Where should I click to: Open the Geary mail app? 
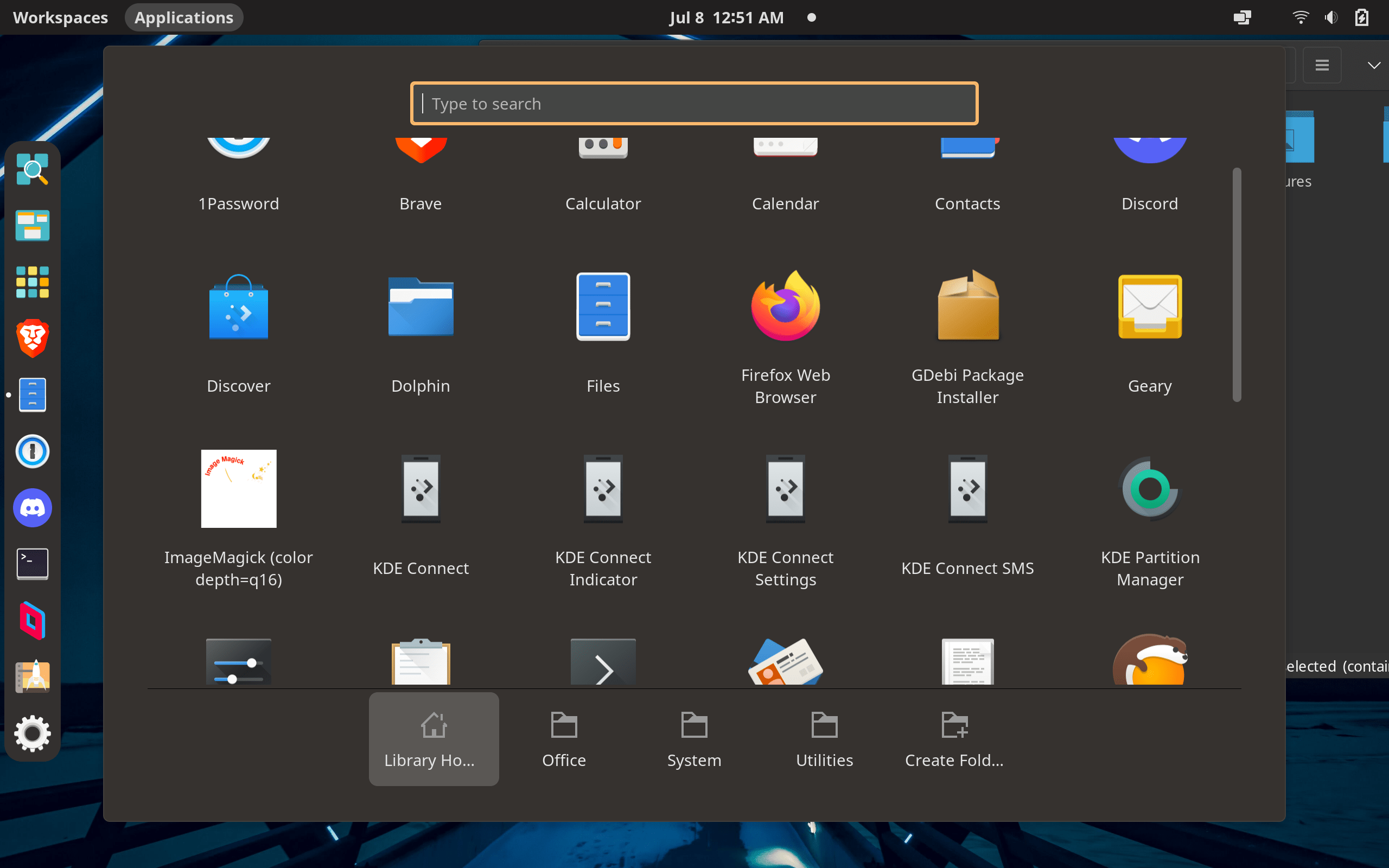click(1149, 307)
